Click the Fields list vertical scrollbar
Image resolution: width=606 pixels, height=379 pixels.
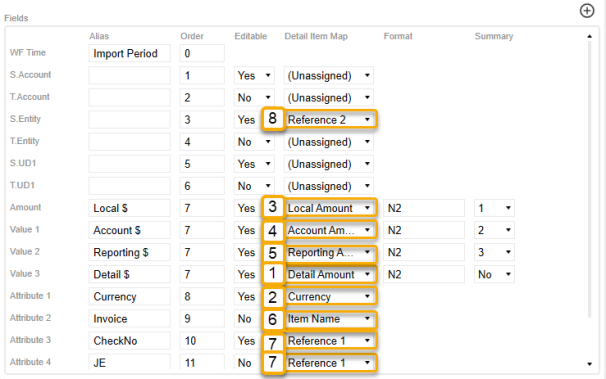pyautogui.click(x=589, y=180)
